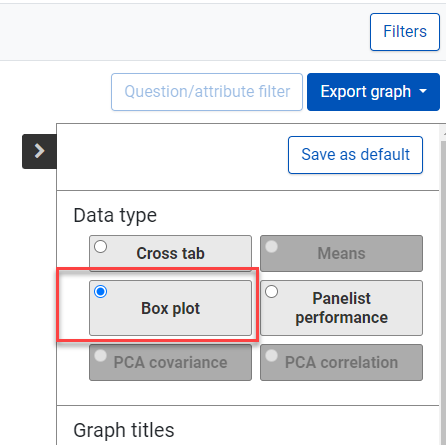Open the Filters button
This screenshot has width=446, height=445.
click(405, 32)
